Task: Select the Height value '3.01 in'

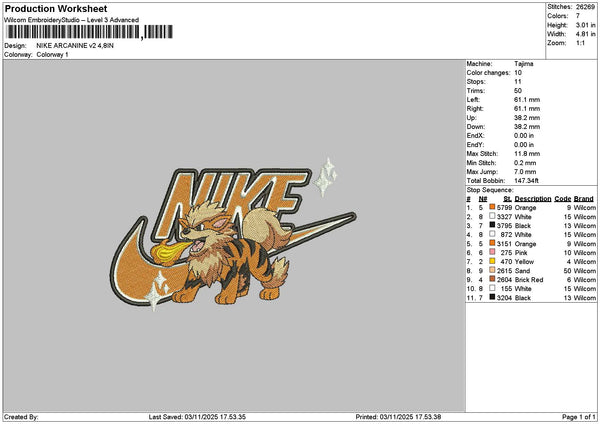Action: 585,25
